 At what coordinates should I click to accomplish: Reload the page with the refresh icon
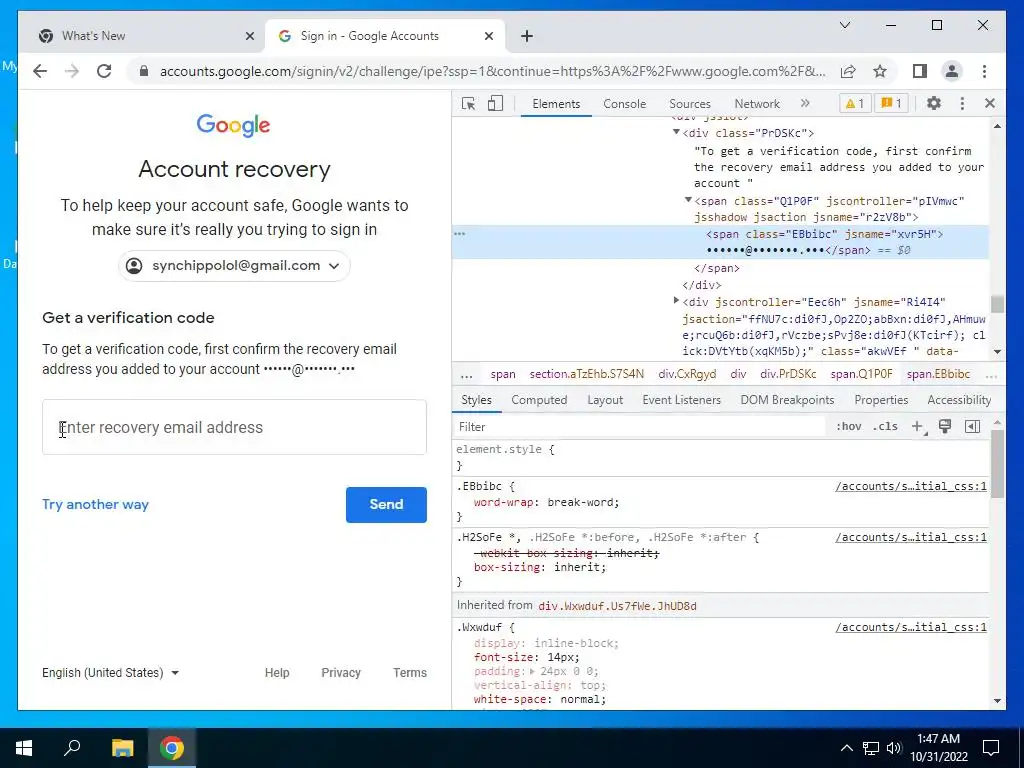[104, 71]
